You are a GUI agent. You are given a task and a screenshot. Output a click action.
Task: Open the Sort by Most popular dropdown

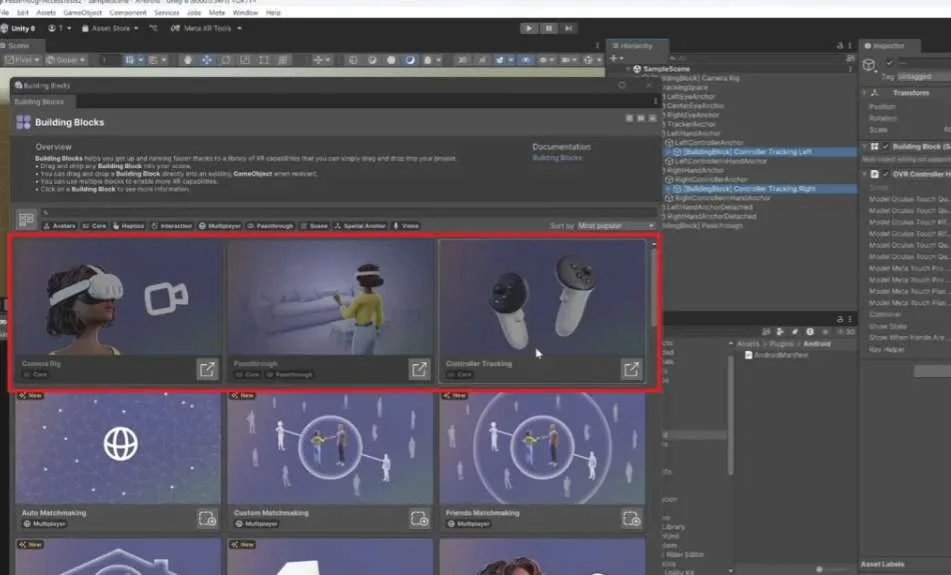(616, 226)
